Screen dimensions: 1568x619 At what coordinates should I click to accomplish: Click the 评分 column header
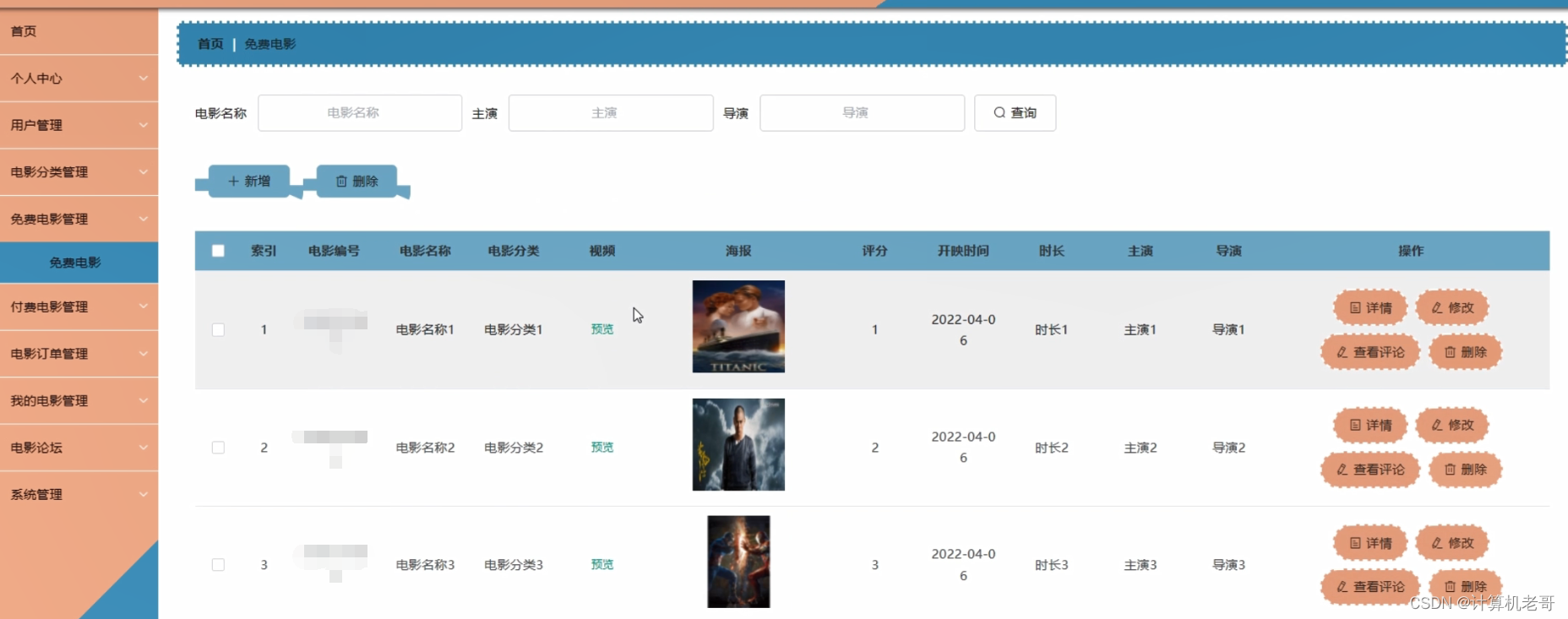coord(874,251)
